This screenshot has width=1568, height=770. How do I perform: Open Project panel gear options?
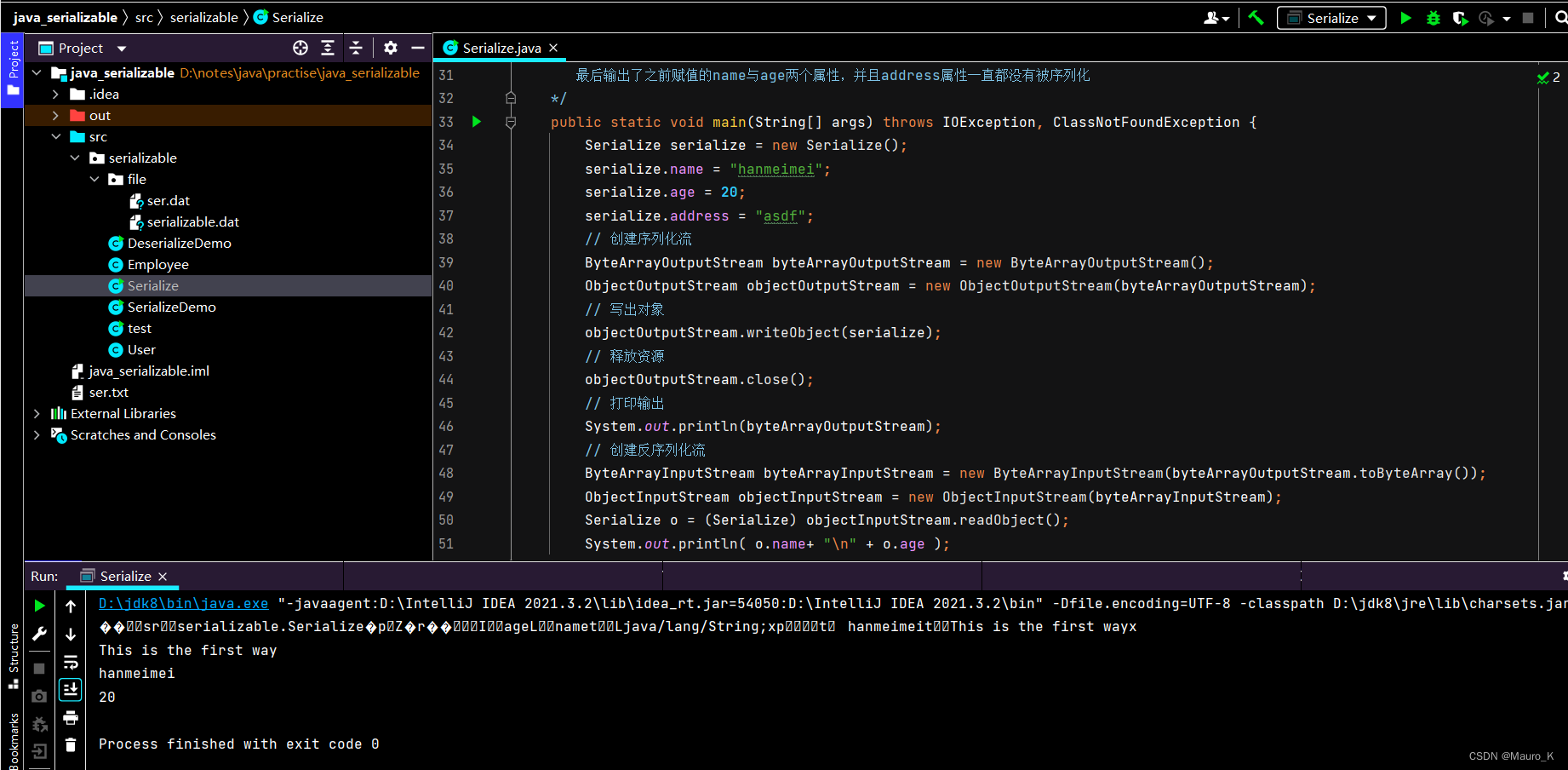pyautogui.click(x=391, y=48)
